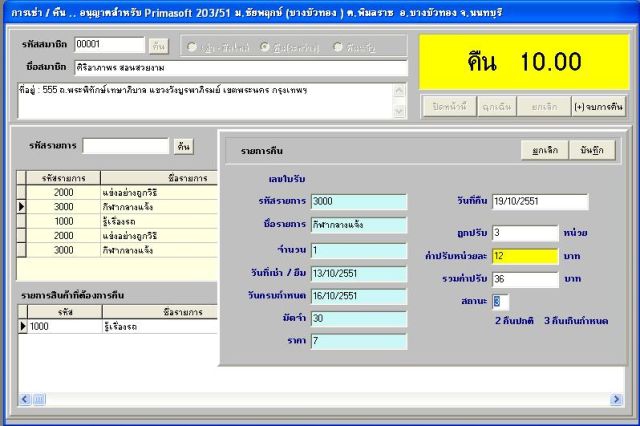Click the รหัสสมาชิก field containing 00001
The image size is (640, 426).
109,45
